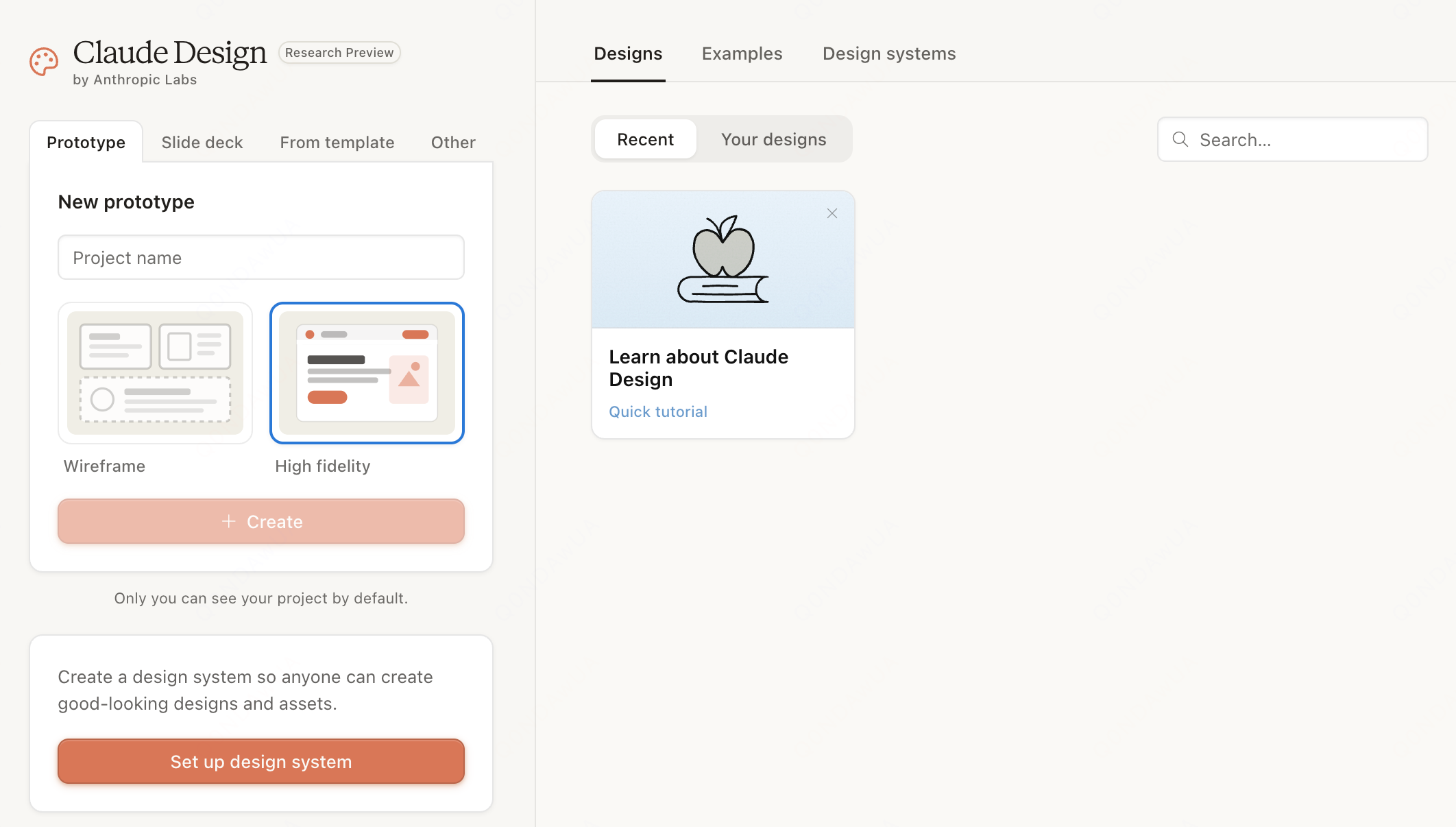Click "Only you can see your project" note
The width and height of the screenshot is (1456, 827).
[261, 599]
